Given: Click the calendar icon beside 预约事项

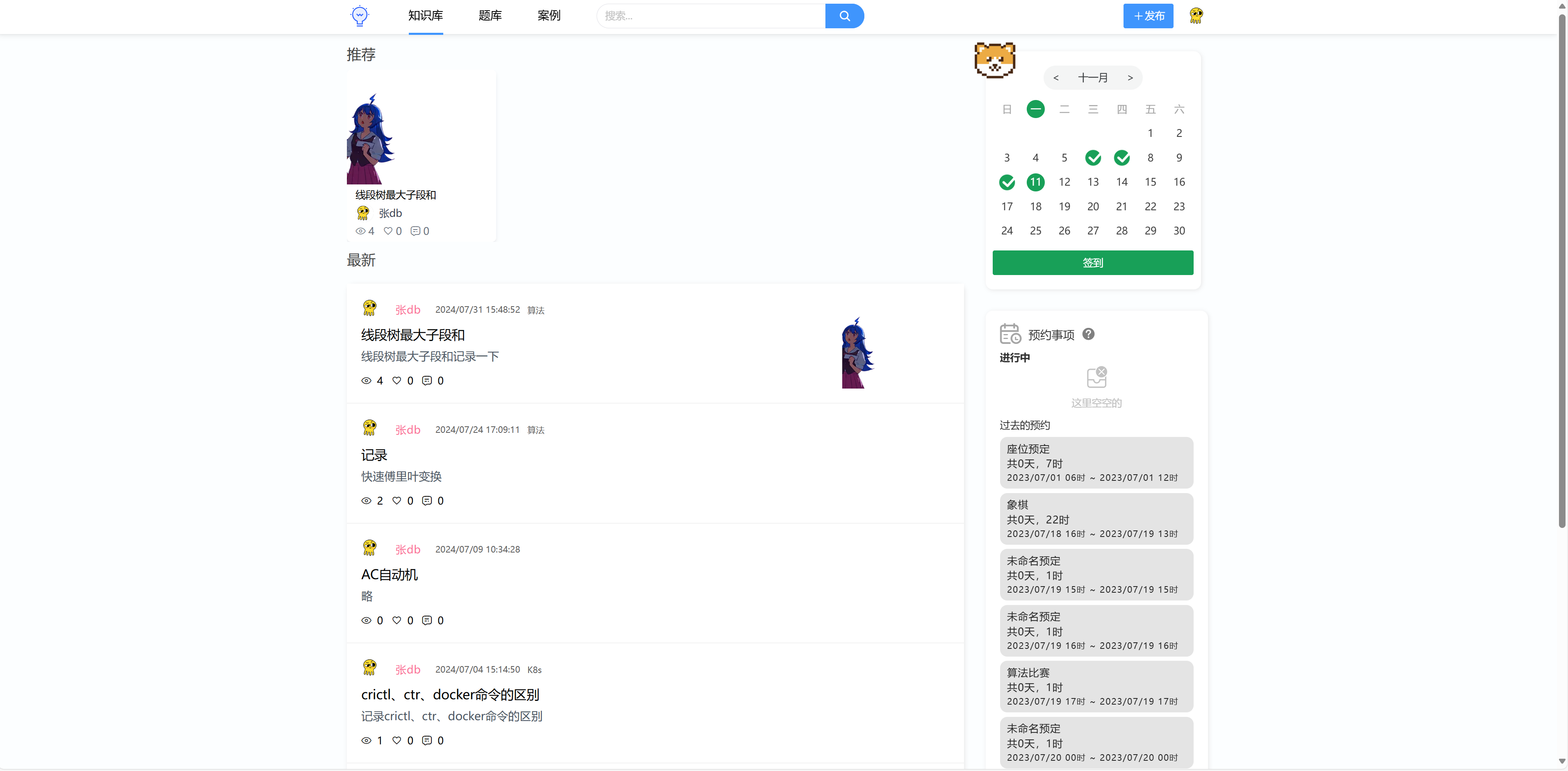Looking at the screenshot, I should coord(1010,334).
